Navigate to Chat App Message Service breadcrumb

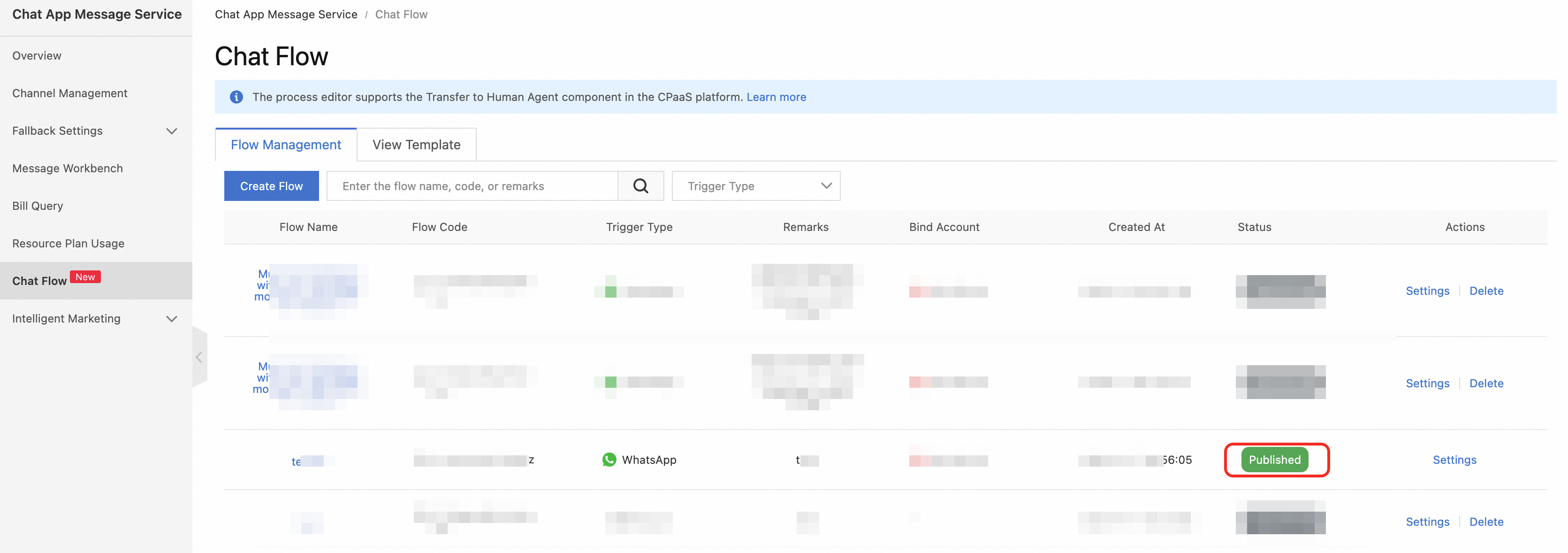point(285,14)
